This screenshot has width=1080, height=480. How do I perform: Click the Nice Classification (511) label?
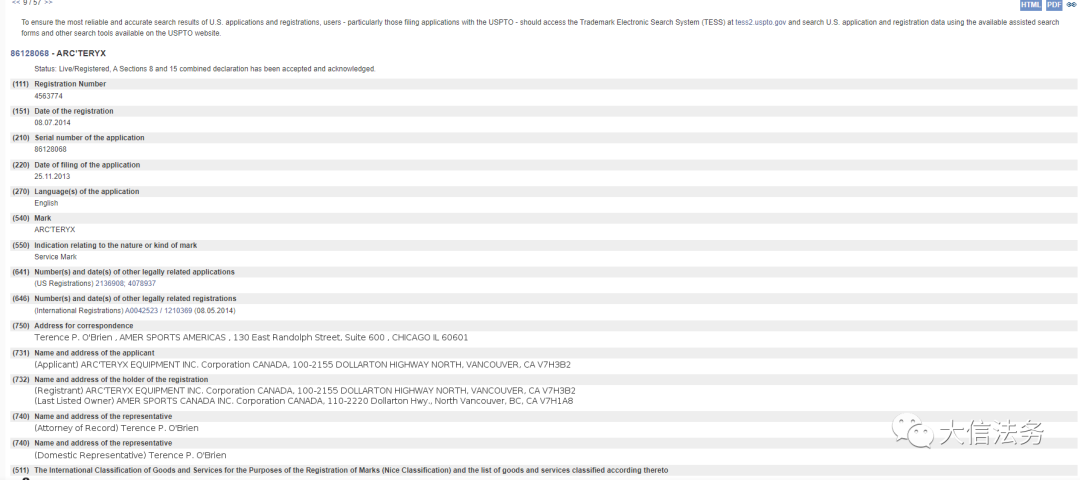click(351, 470)
